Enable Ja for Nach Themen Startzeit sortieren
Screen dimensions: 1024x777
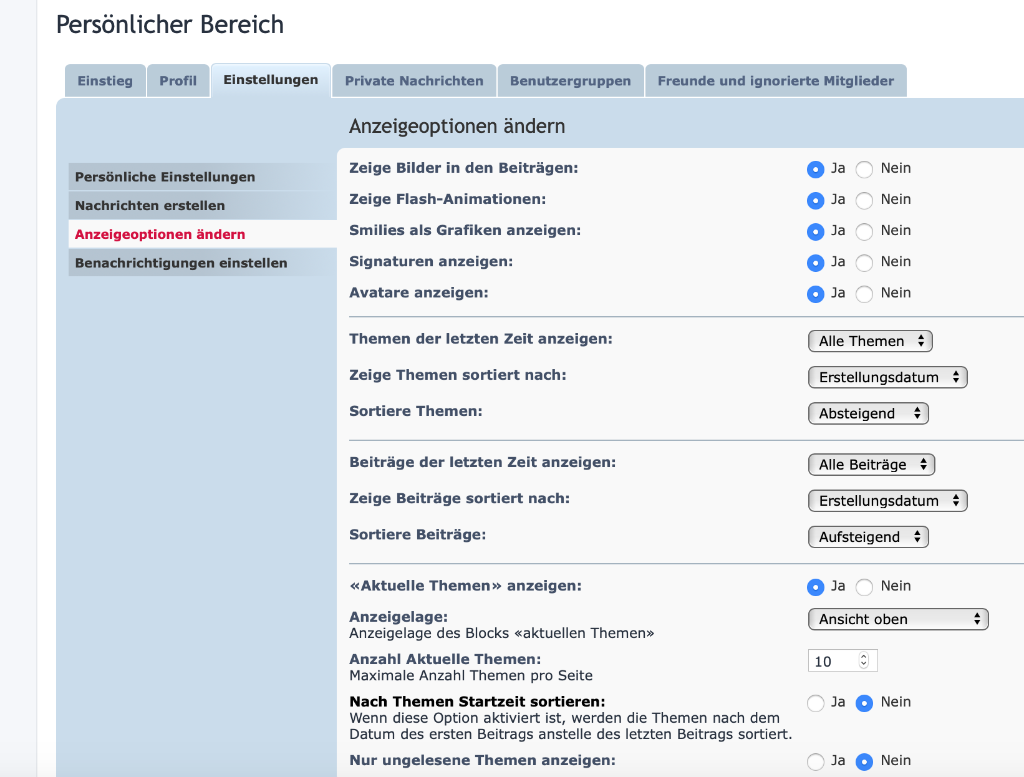coord(816,703)
